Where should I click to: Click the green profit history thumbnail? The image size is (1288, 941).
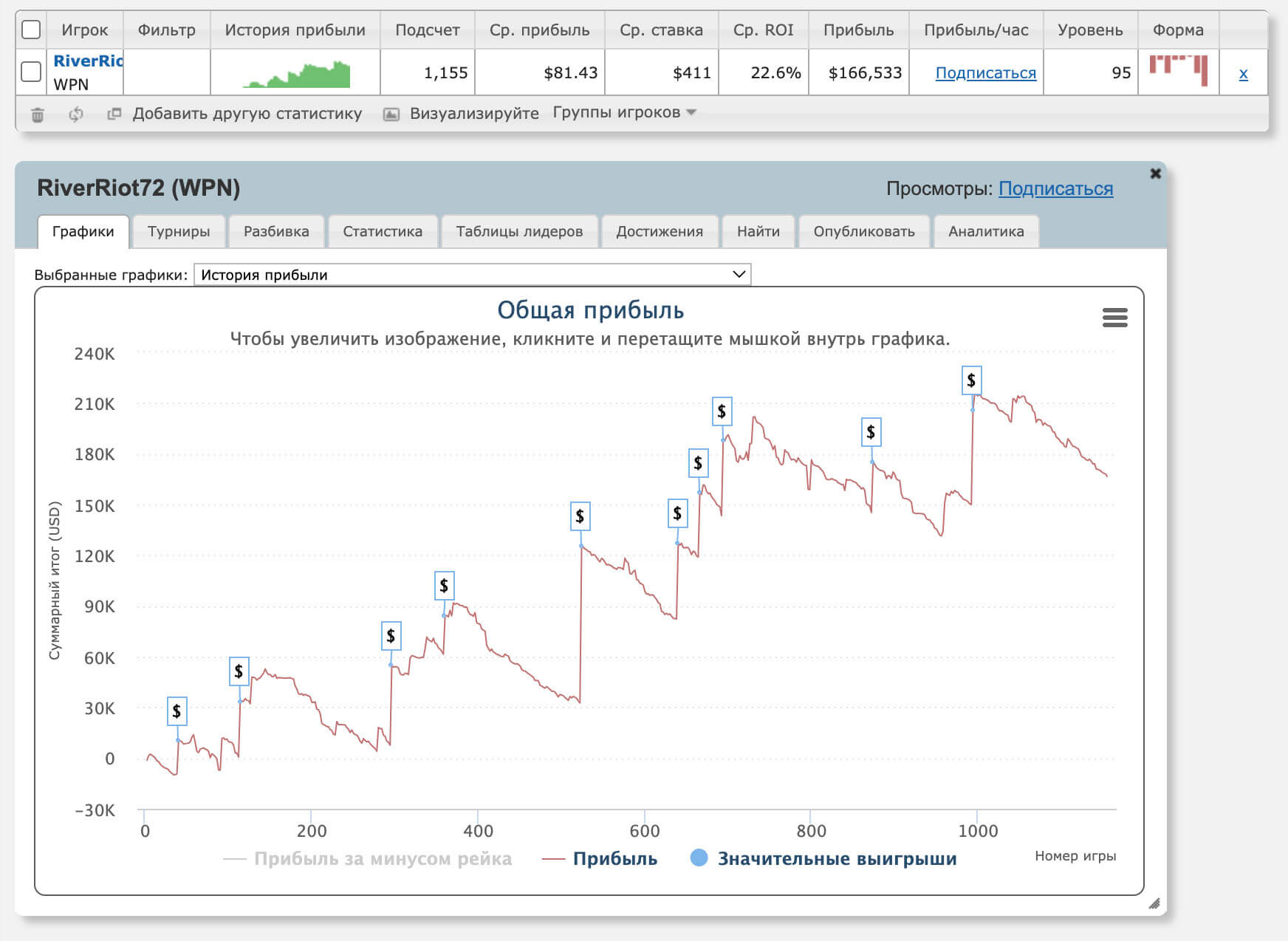click(x=298, y=75)
